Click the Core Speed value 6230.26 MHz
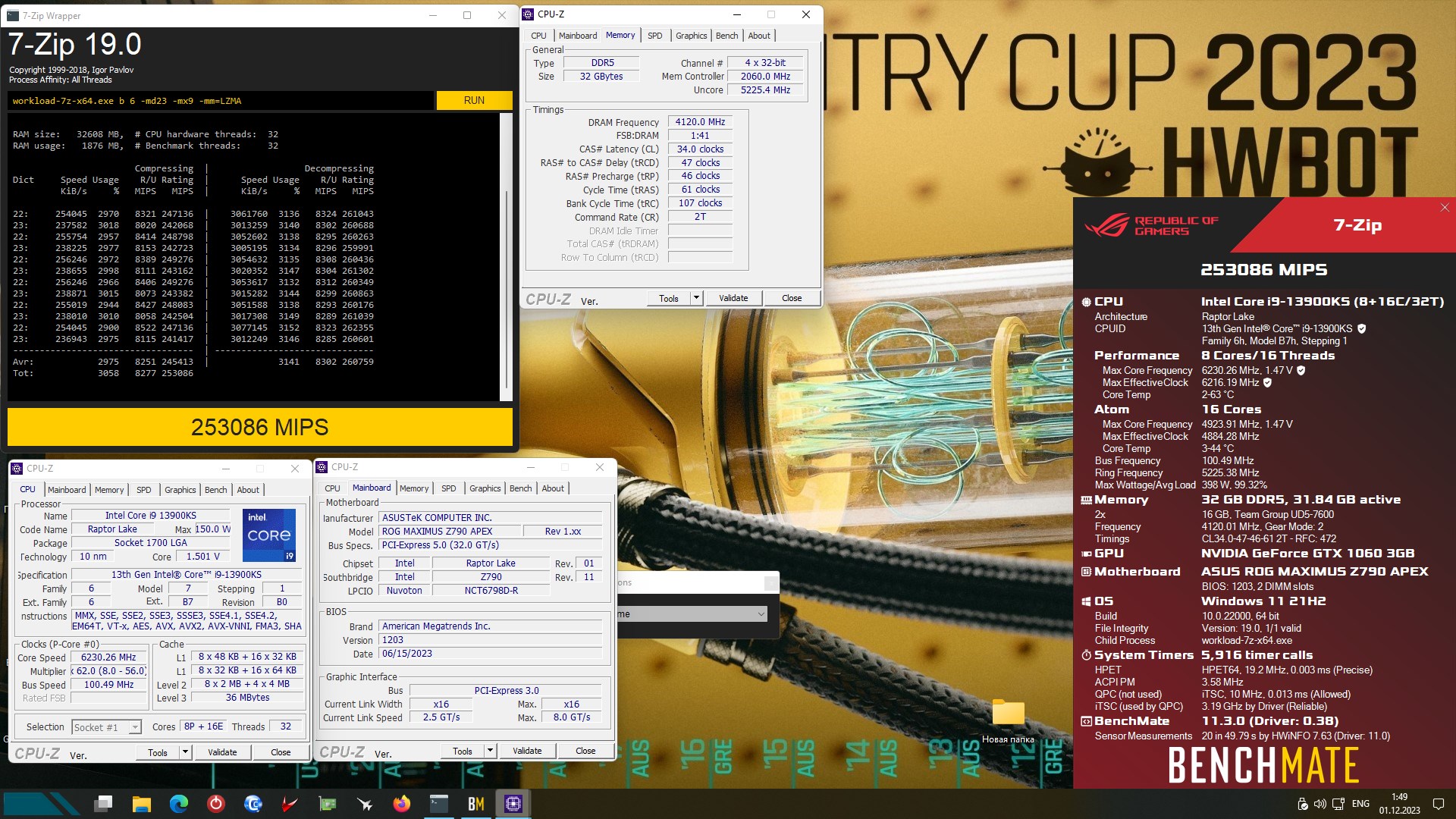 coord(108,657)
